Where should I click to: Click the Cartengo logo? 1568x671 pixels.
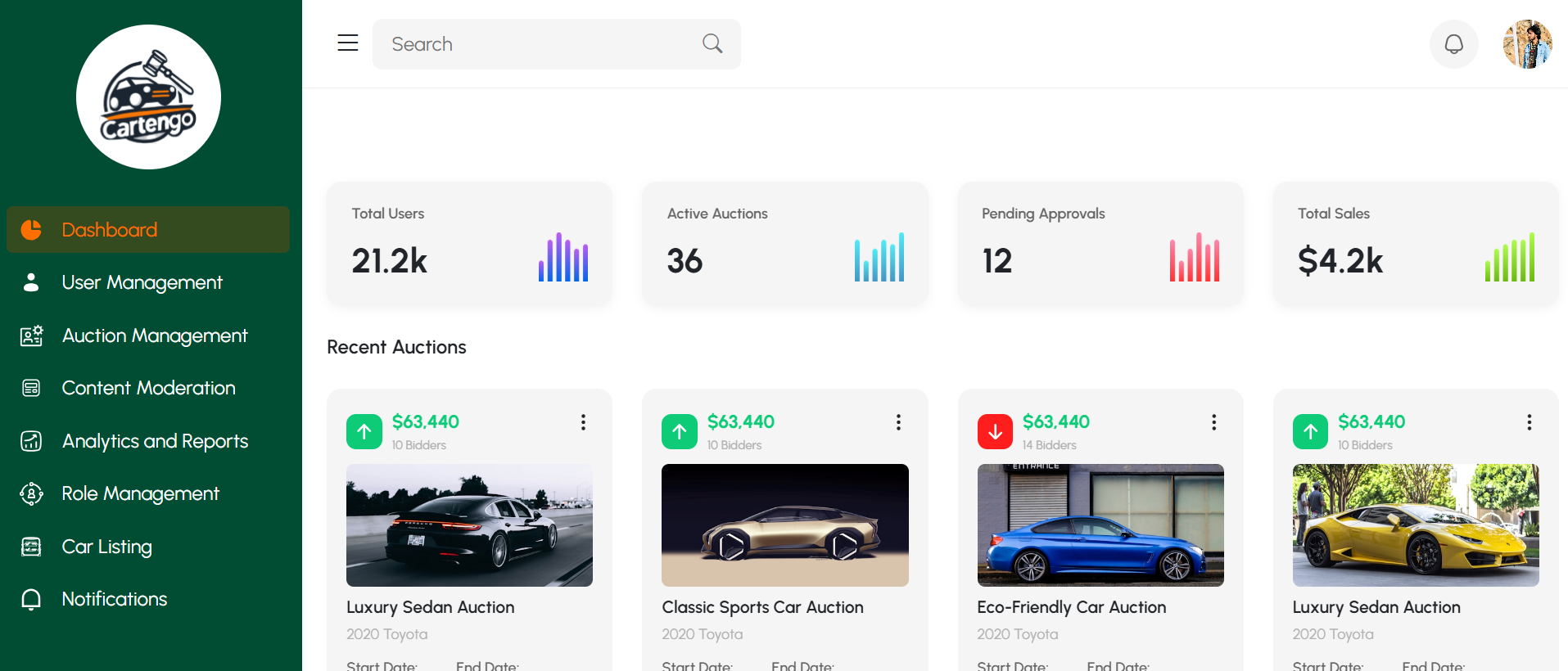click(148, 97)
